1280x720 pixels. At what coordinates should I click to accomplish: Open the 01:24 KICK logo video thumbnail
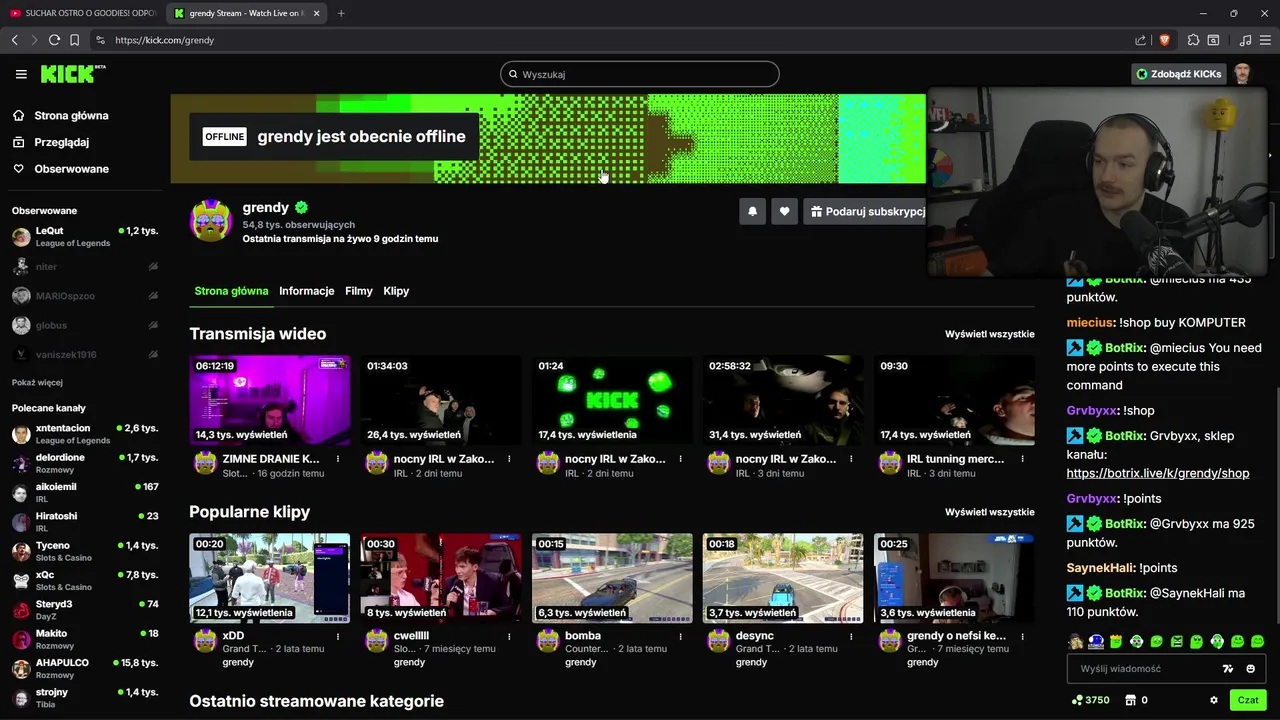612,400
